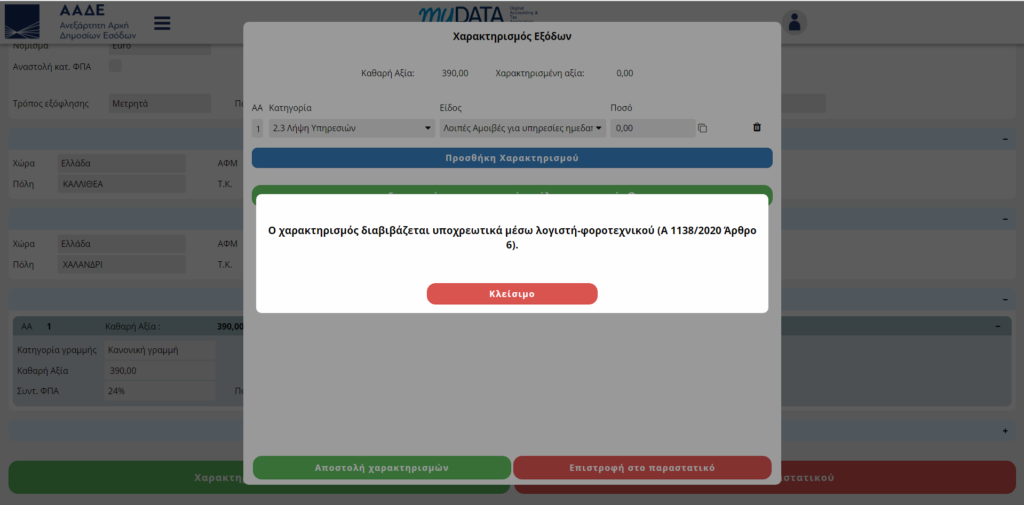Click the Ποσό amount input field
The height and width of the screenshot is (505, 1024).
tap(651, 128)
